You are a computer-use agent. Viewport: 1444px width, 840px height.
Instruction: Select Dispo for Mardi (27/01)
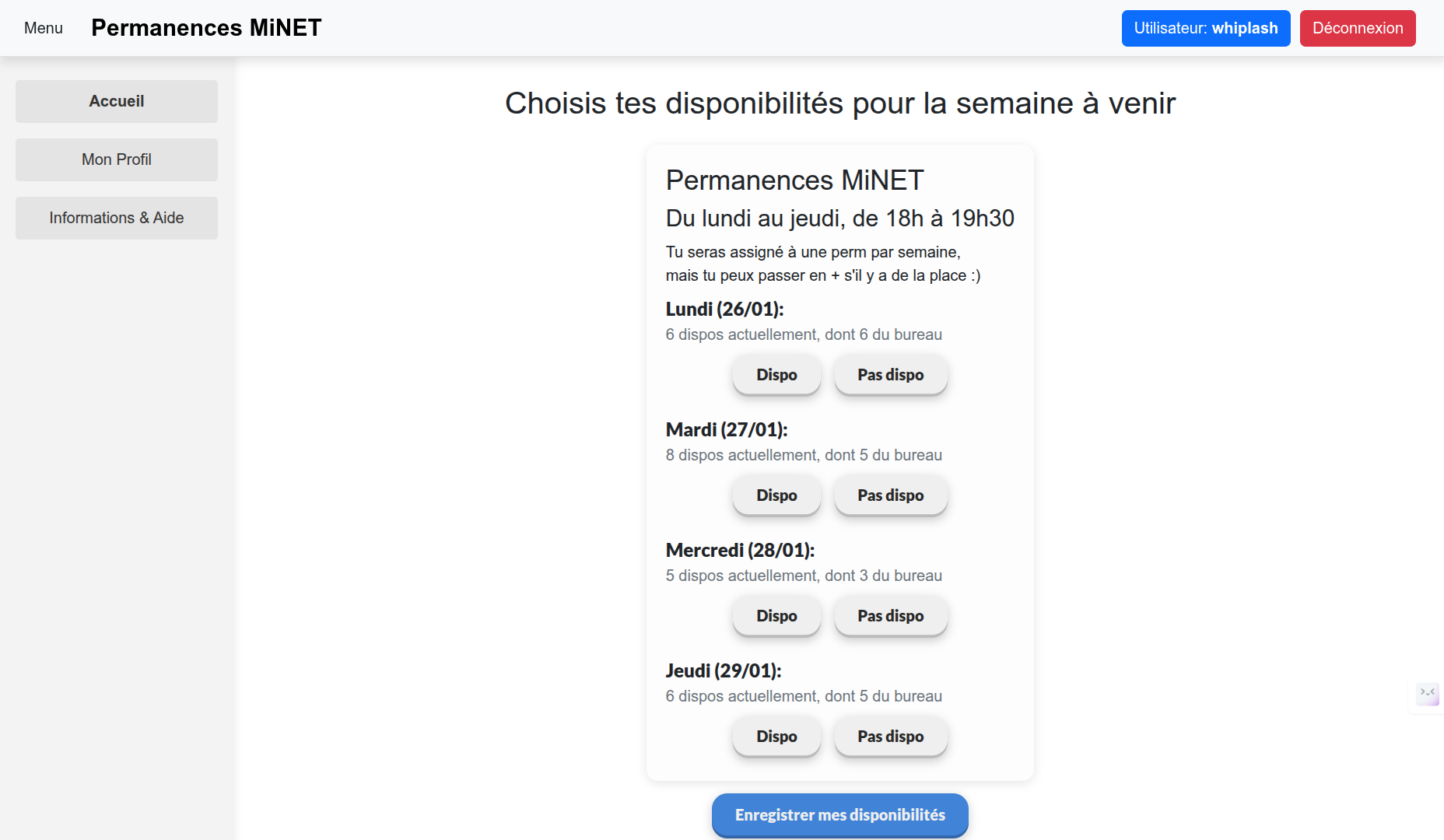(776, 495)
